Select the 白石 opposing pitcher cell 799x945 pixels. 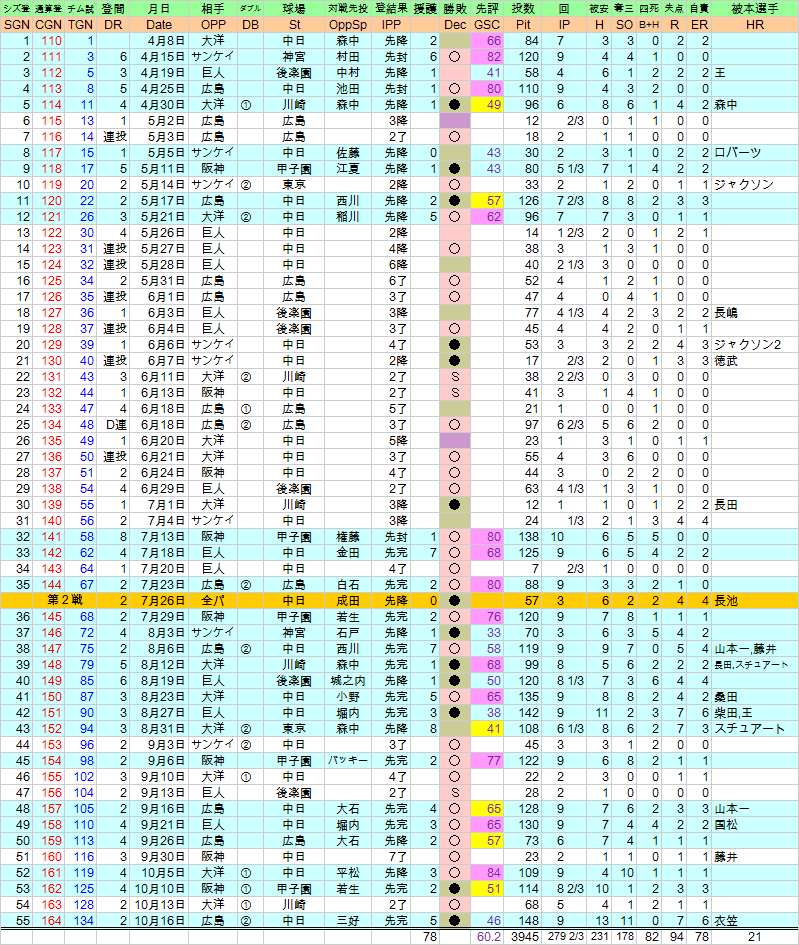[x=348, y=585]
